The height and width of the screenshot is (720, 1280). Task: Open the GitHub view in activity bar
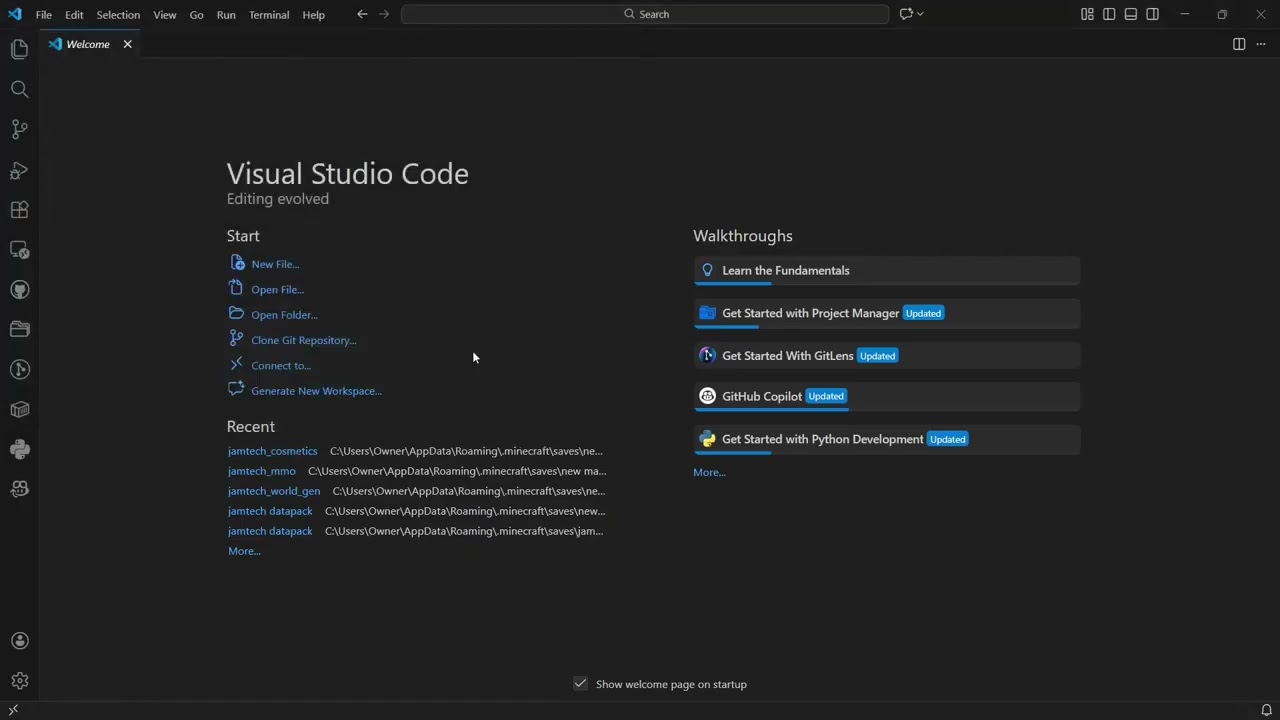click(19, 290)
